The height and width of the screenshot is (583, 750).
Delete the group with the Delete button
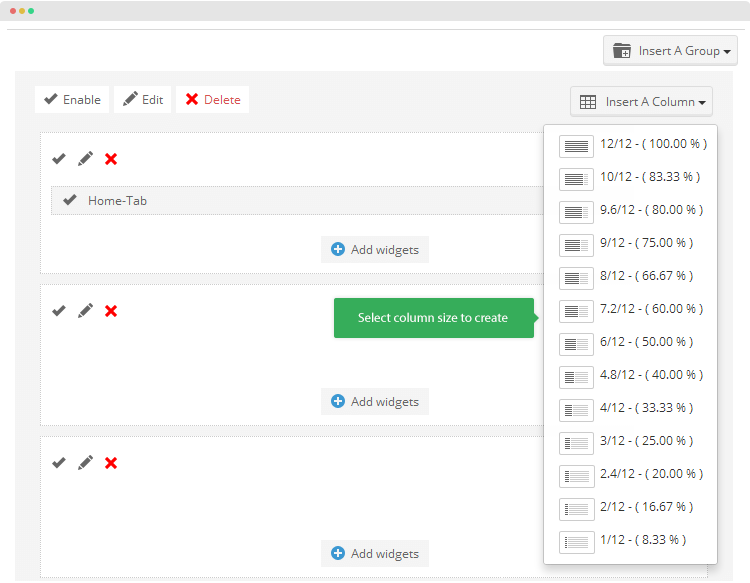[x=212, y=99]
